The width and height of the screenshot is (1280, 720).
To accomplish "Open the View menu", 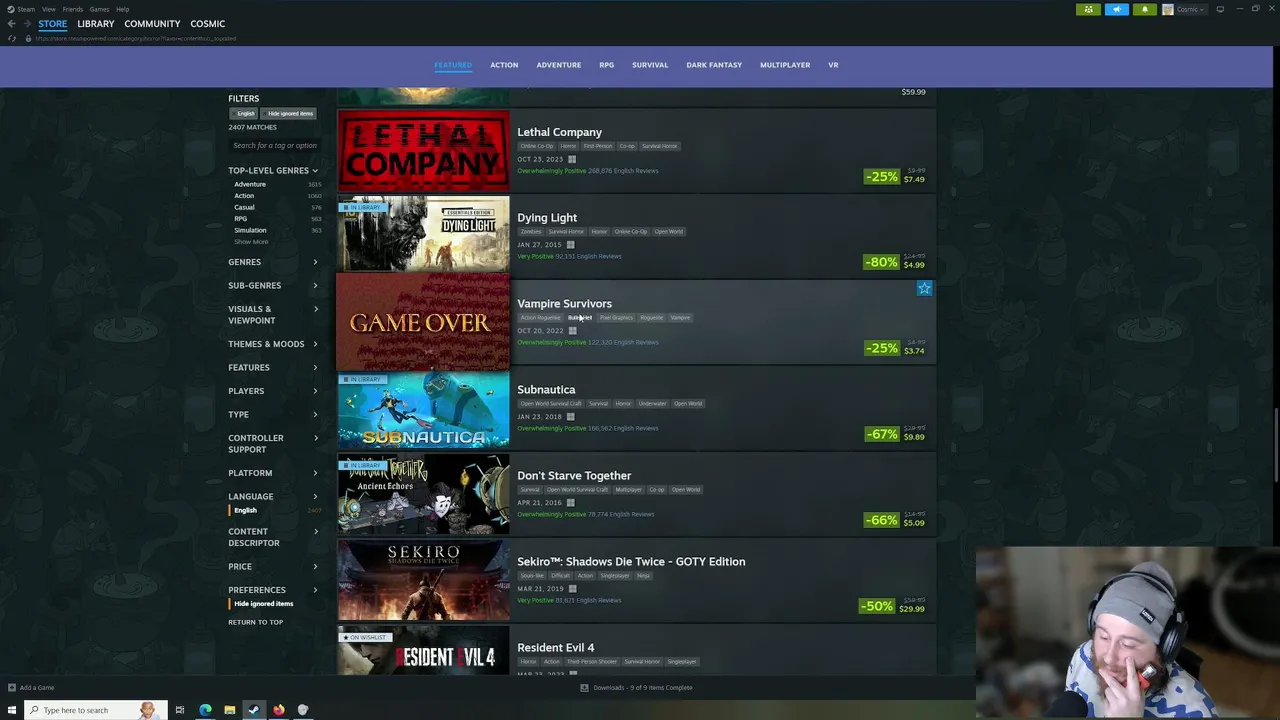I will click(x=48, y=9).
